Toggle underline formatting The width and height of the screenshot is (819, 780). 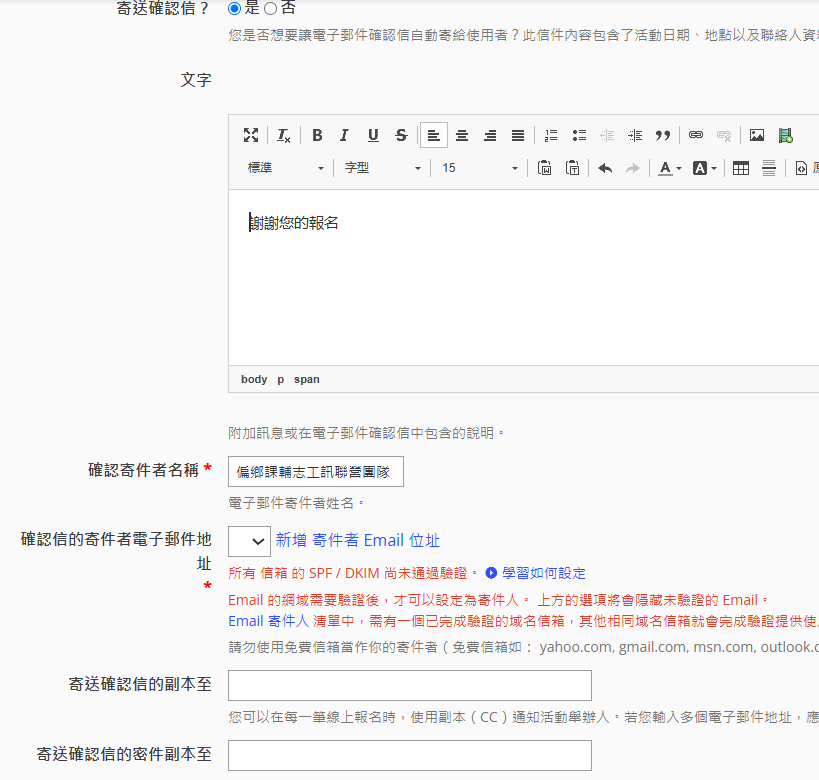pos(373,135)
